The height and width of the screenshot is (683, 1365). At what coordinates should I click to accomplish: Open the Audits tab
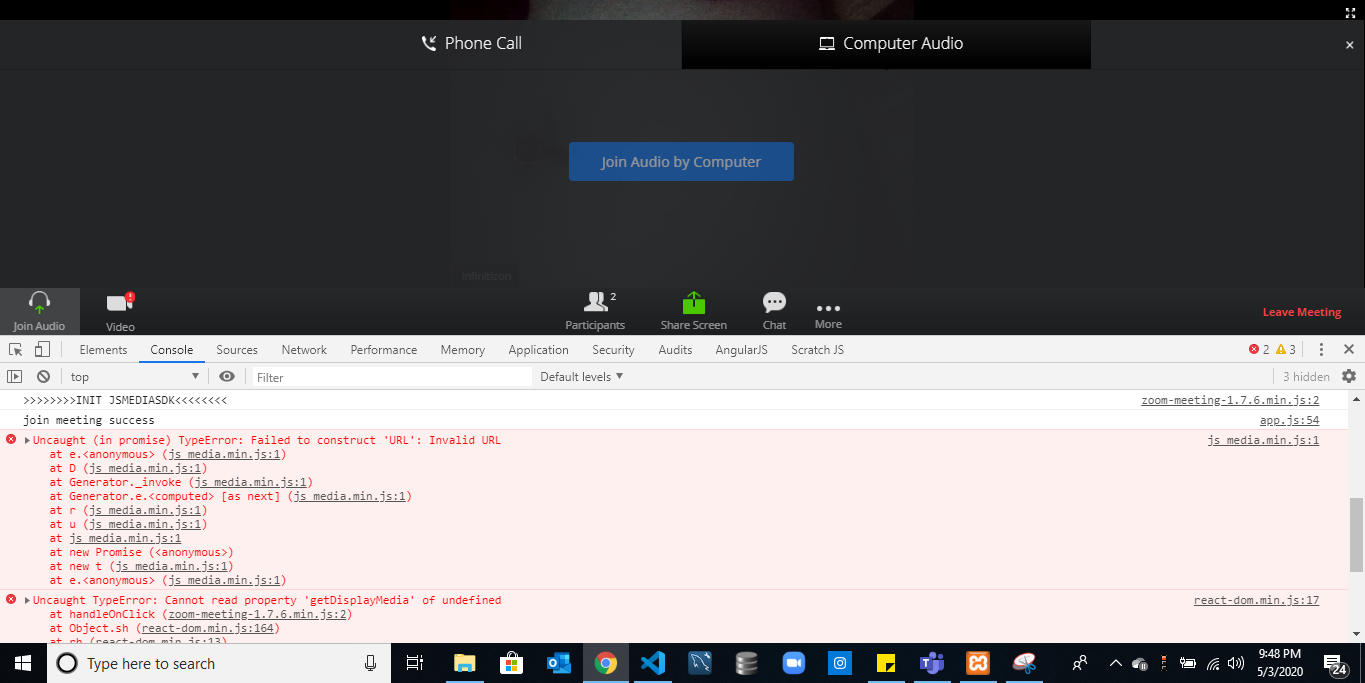(675, 349)
